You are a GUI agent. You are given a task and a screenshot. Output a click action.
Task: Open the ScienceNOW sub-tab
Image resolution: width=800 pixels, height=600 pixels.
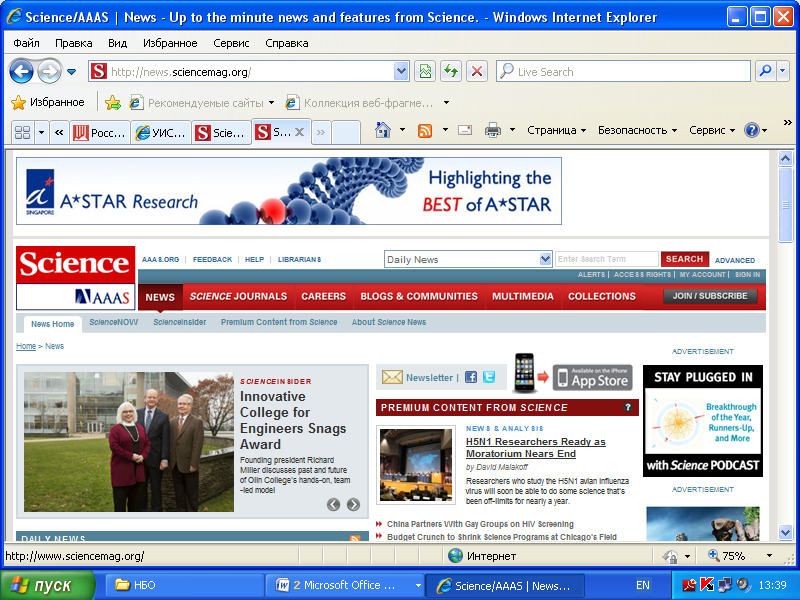click(x=113, y=322)
